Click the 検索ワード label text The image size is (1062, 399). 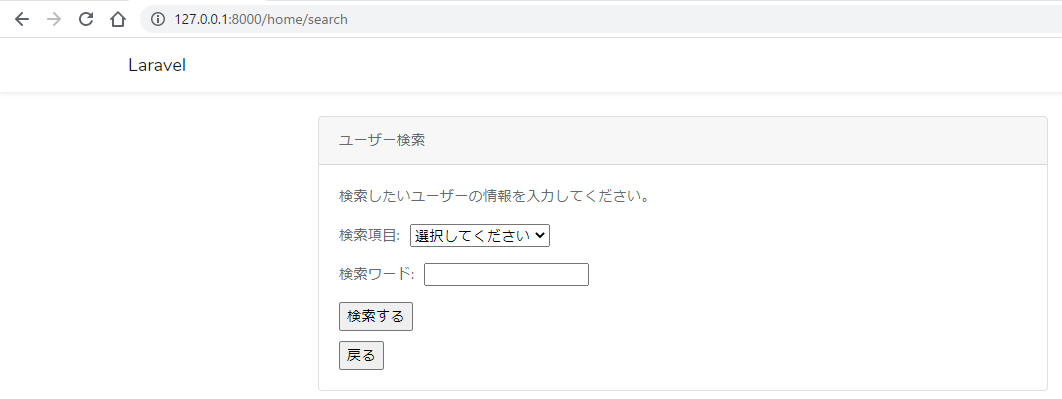click(x=377, y=274)
